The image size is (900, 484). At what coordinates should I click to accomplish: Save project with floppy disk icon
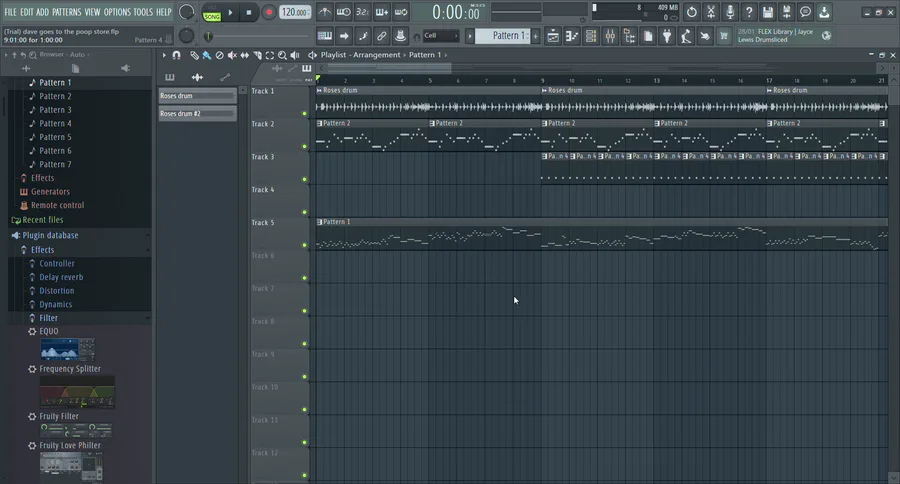pos(767,12)
